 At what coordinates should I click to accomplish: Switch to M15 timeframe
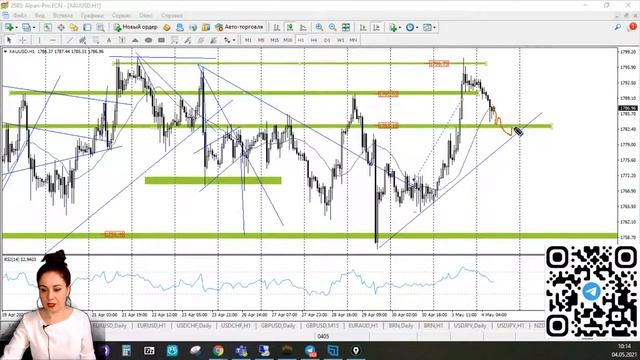pyautogui.click(x=274, y=40)
